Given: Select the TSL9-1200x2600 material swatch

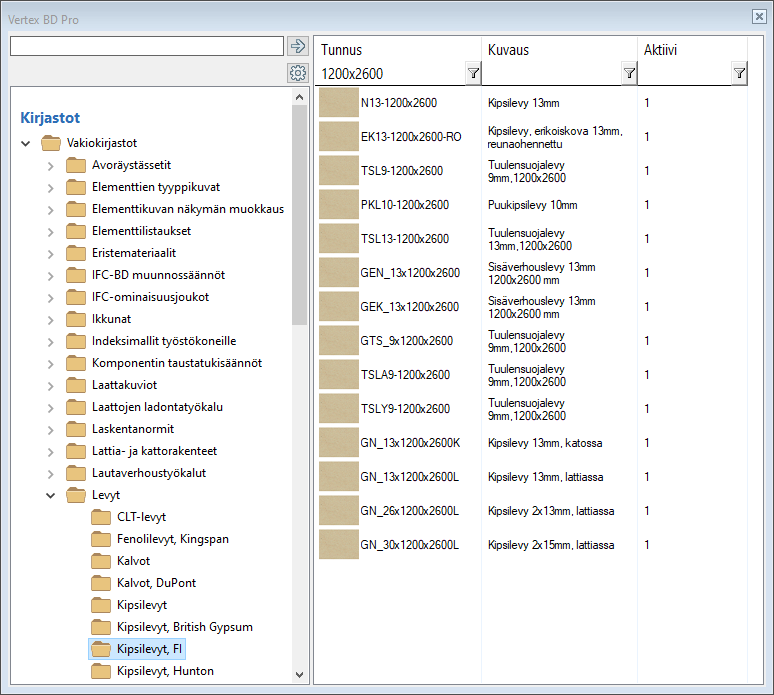Looking at the screenshot, I should coord(338,171).
